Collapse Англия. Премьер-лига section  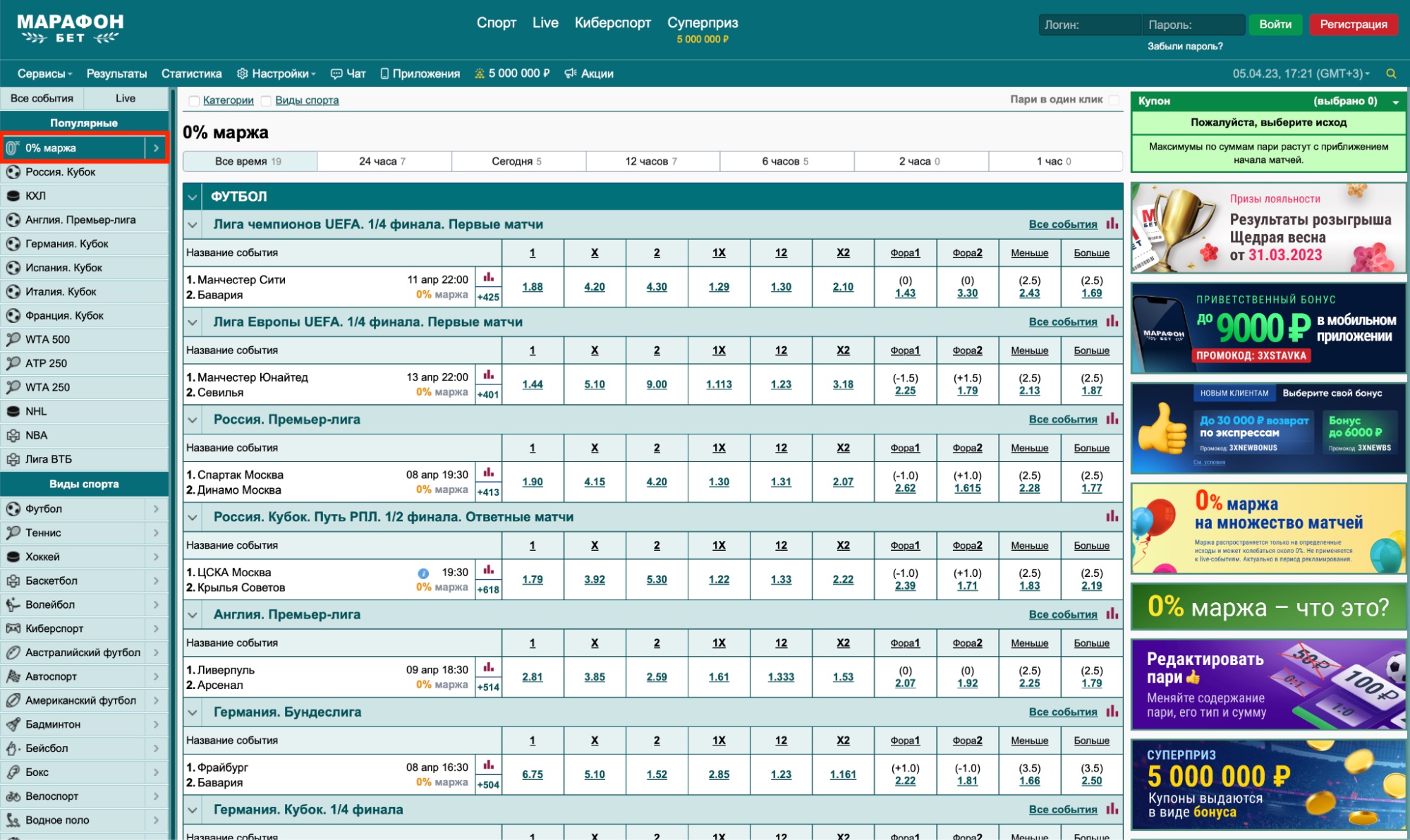click(x=192, y=614)
